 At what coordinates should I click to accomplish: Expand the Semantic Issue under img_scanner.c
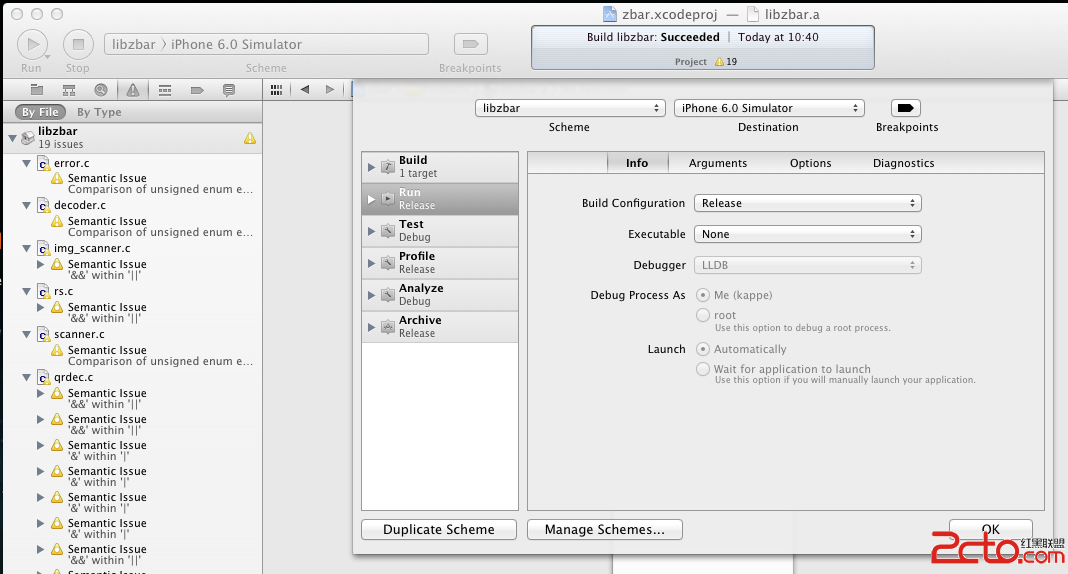[x=40, y=264]
